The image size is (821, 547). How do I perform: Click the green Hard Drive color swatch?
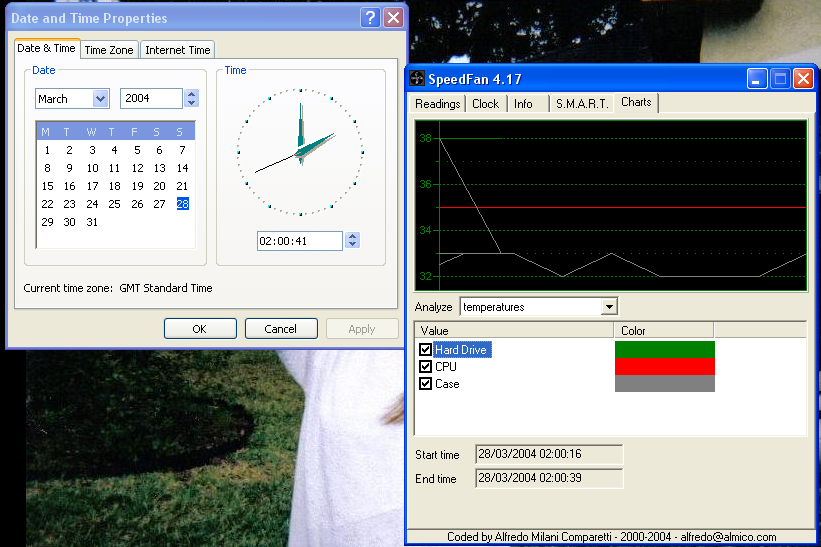[x=664, y=349]
